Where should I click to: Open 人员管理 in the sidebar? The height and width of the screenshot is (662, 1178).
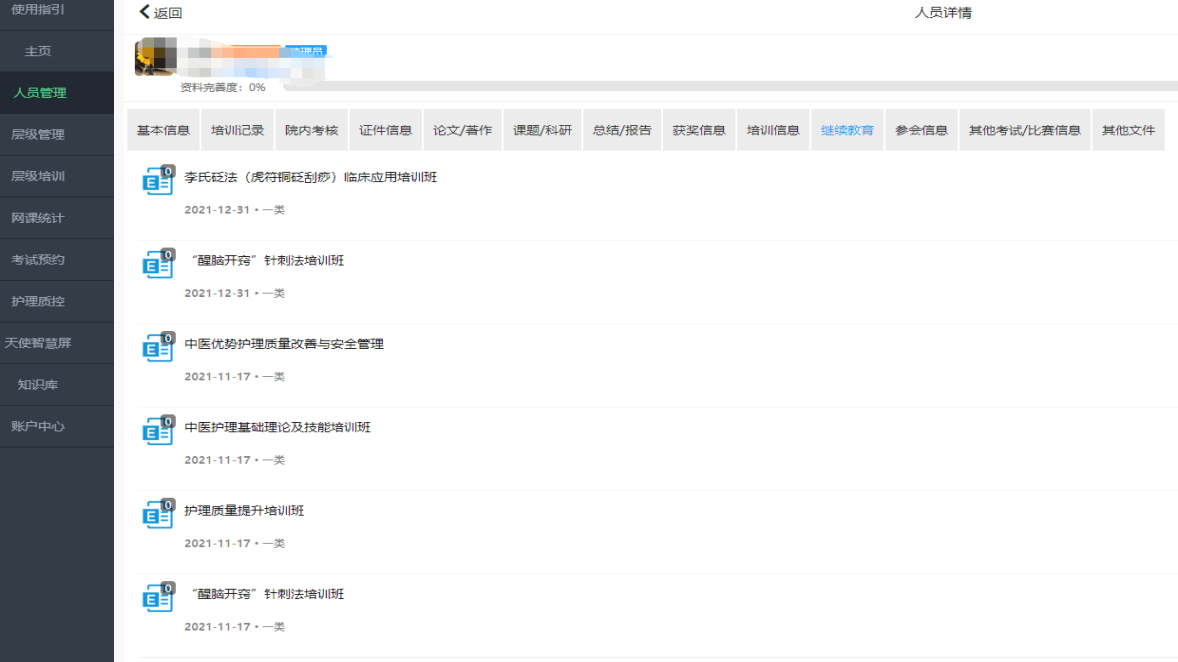(x=40, y=93)
